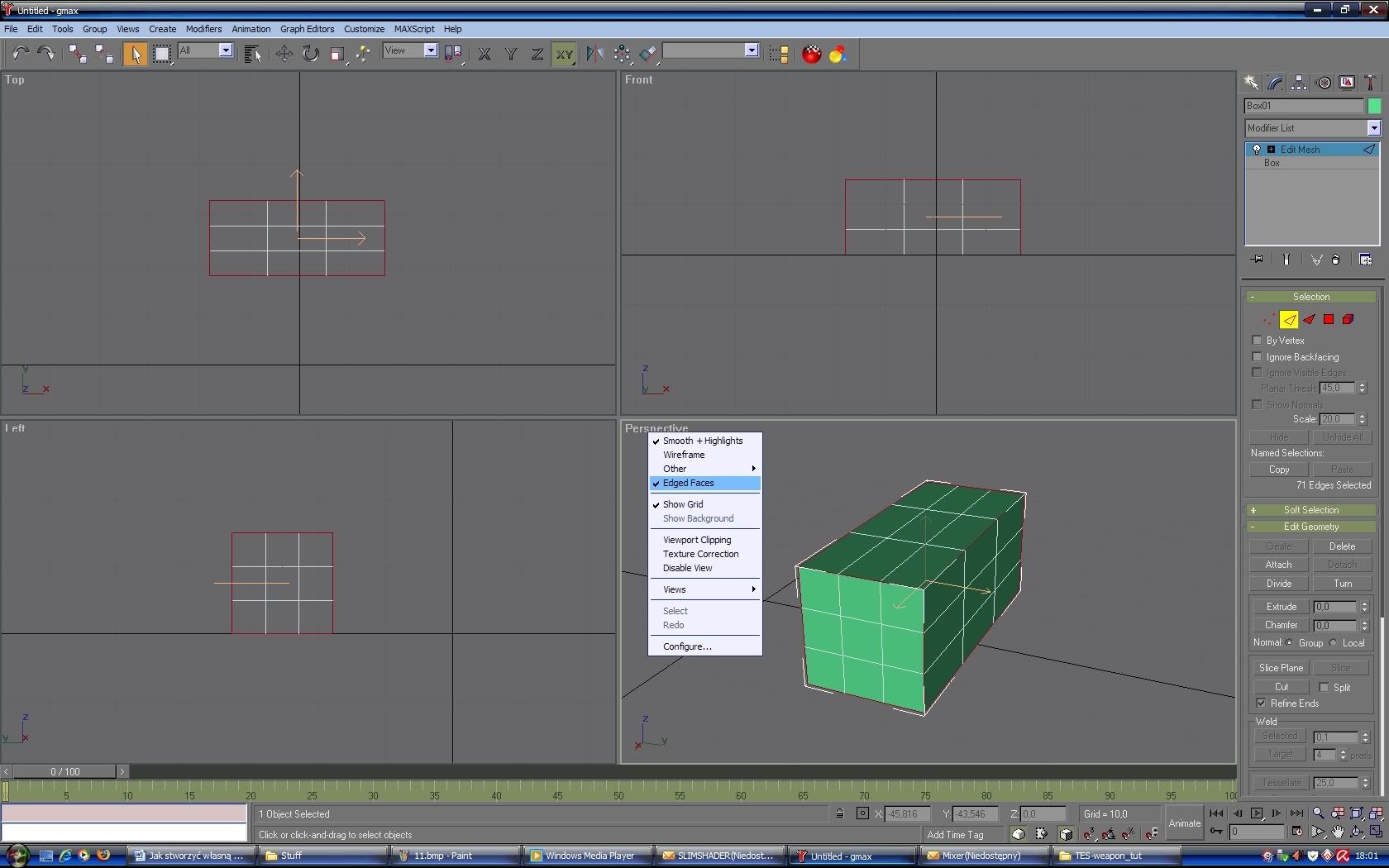Click the Extrude button
Viewport: 1389px width, 868px height.
tap(1281, 607)
